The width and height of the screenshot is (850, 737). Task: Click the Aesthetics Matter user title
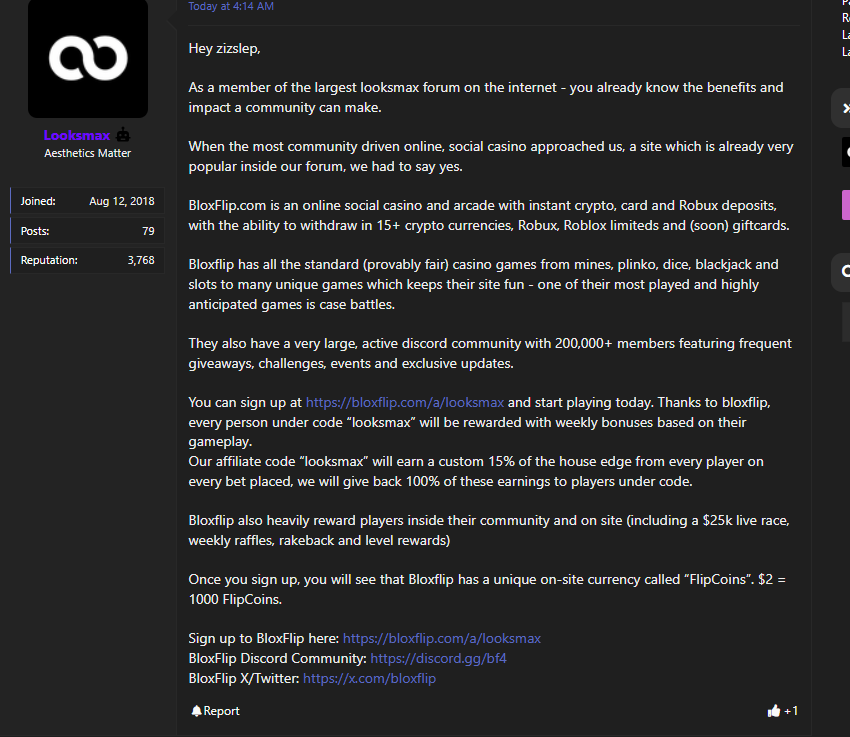click(x=87, y=153)
